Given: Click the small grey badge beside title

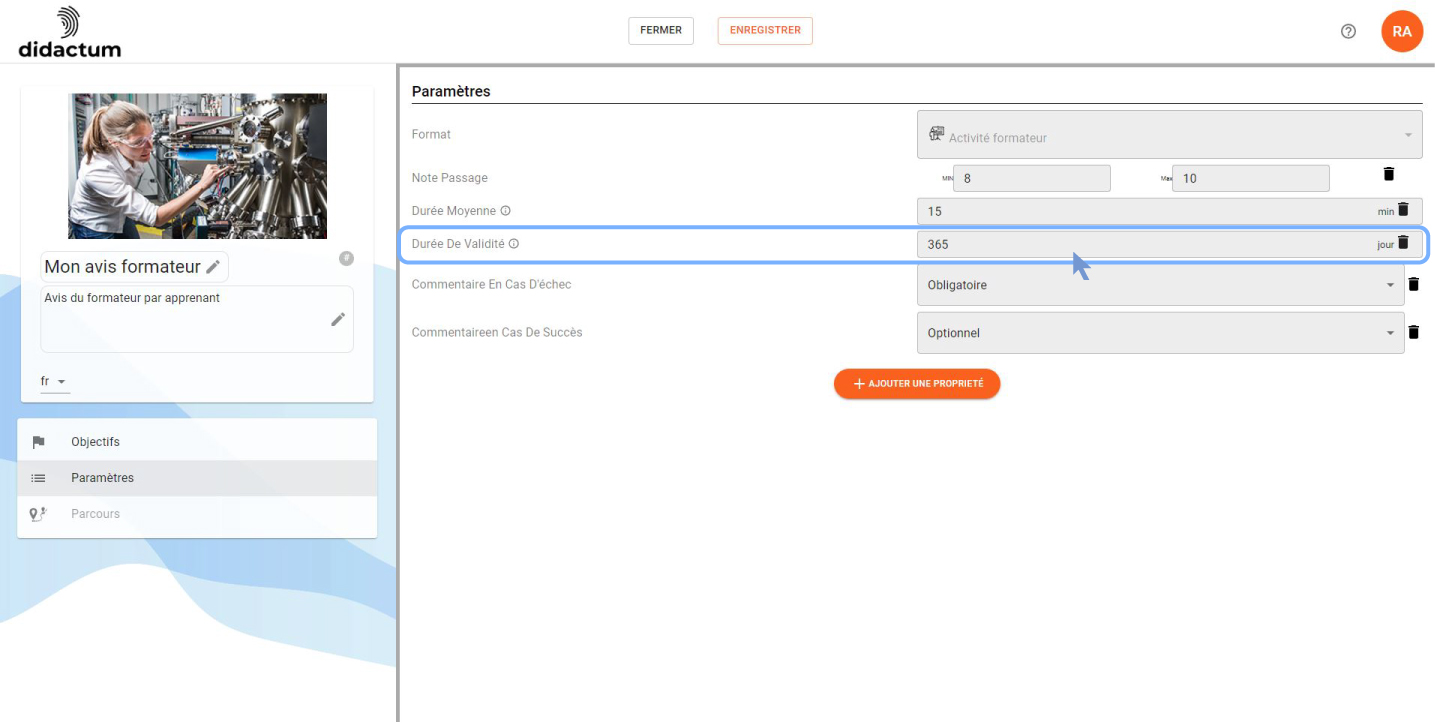Looking at the screenshot, I should coord(346,259).
